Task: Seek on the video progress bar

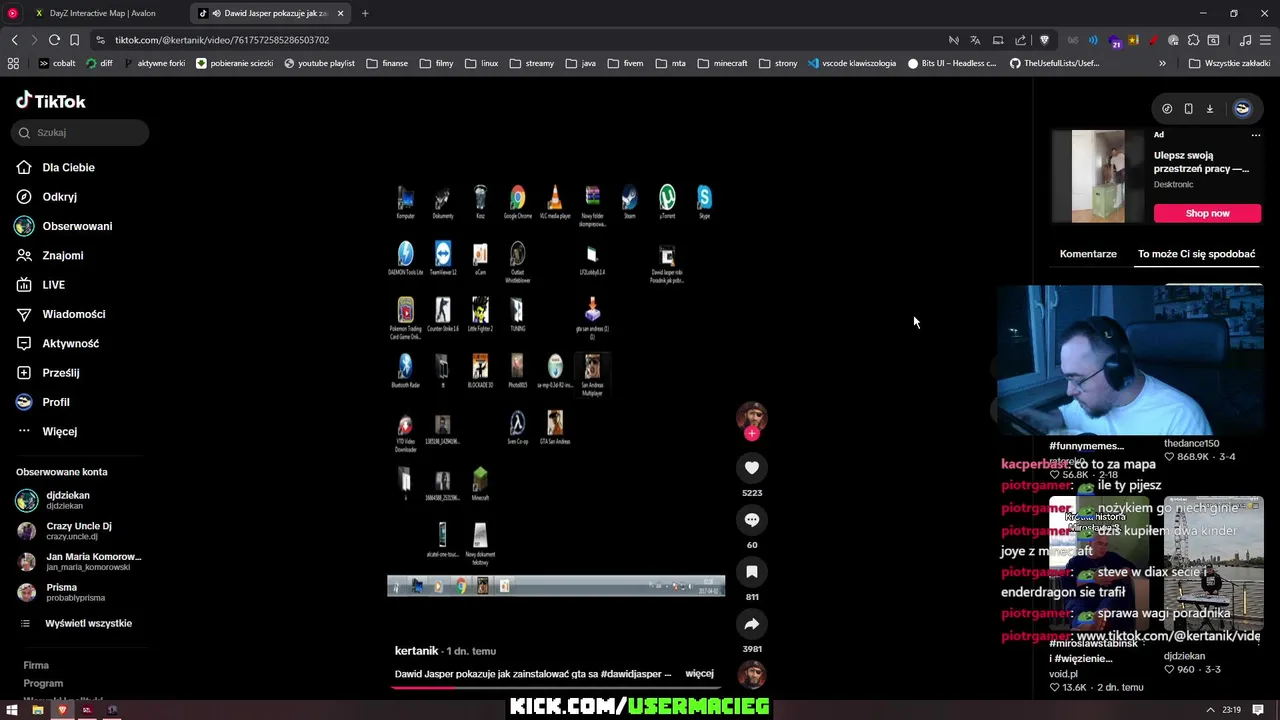Action: (556, 687)
